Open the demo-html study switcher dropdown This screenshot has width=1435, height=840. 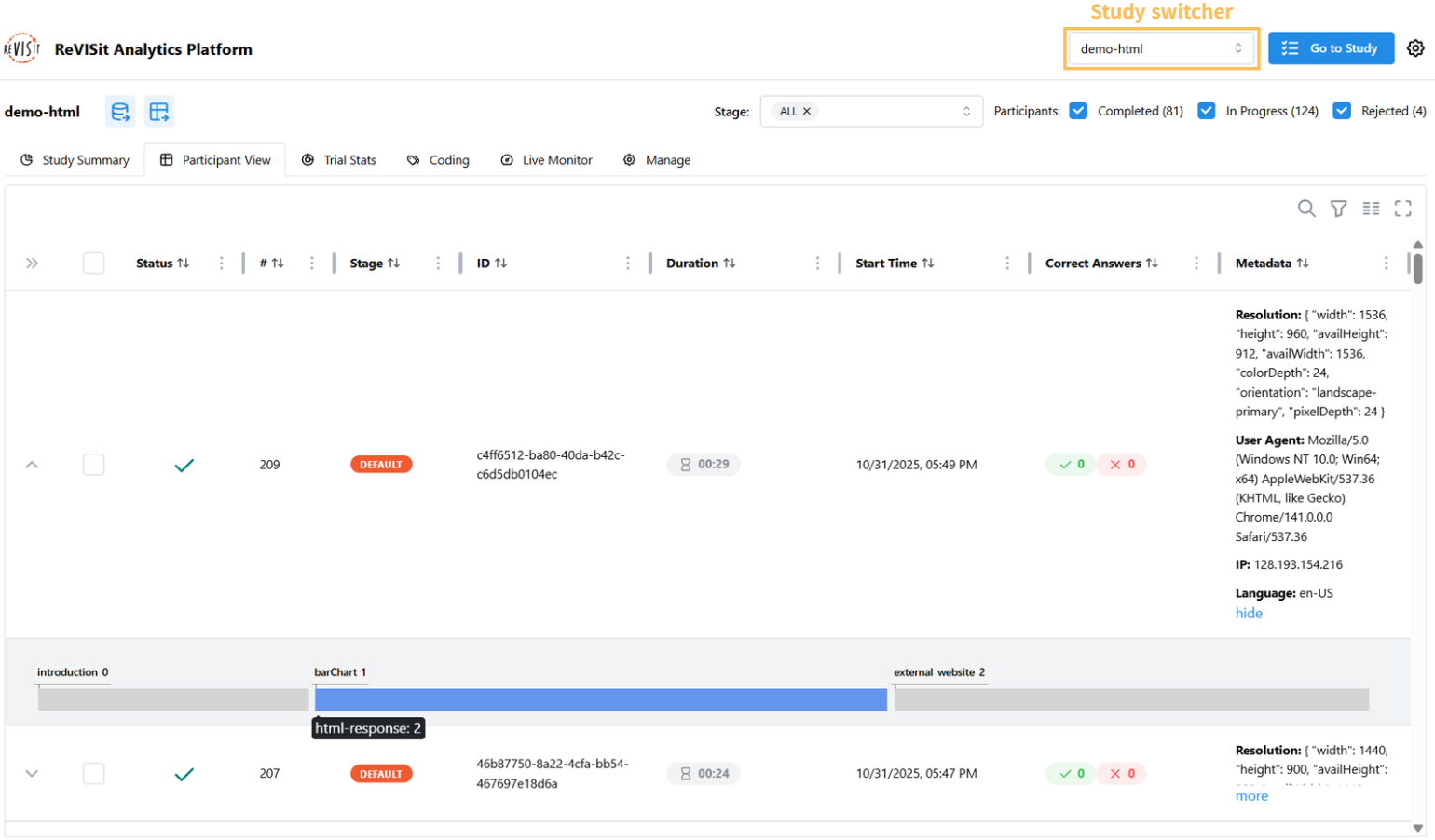coord(1160,48)
